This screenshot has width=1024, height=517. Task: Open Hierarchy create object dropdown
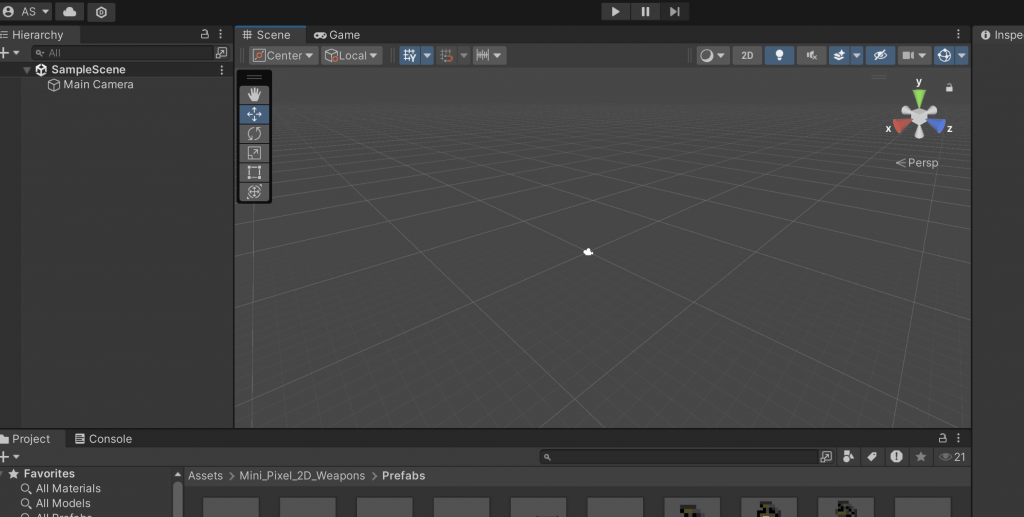point(9,53)
